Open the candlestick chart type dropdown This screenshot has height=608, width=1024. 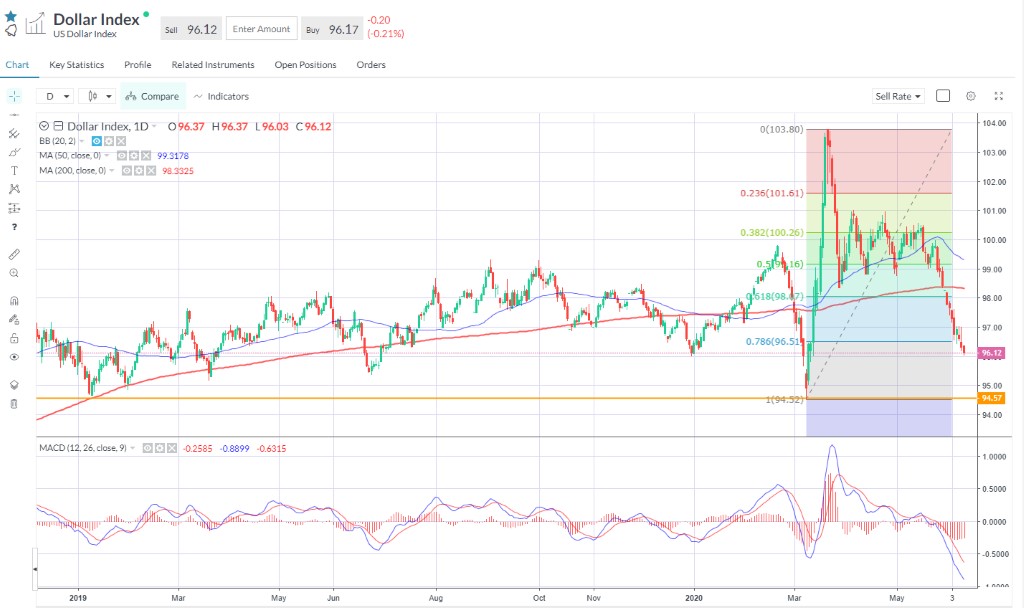tap(99, 96)
